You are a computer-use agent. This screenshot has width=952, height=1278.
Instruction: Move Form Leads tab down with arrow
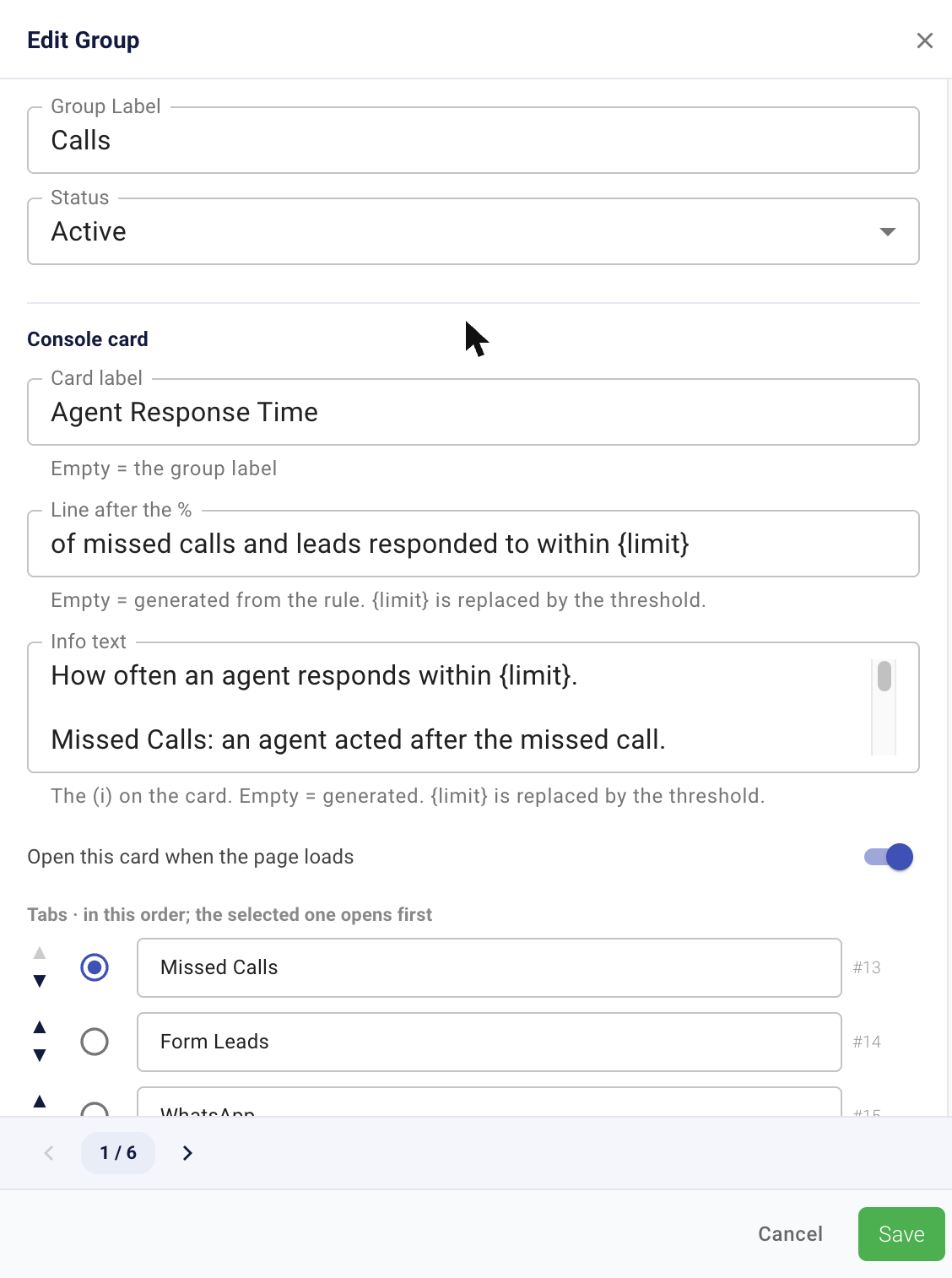pos(40,1056)
